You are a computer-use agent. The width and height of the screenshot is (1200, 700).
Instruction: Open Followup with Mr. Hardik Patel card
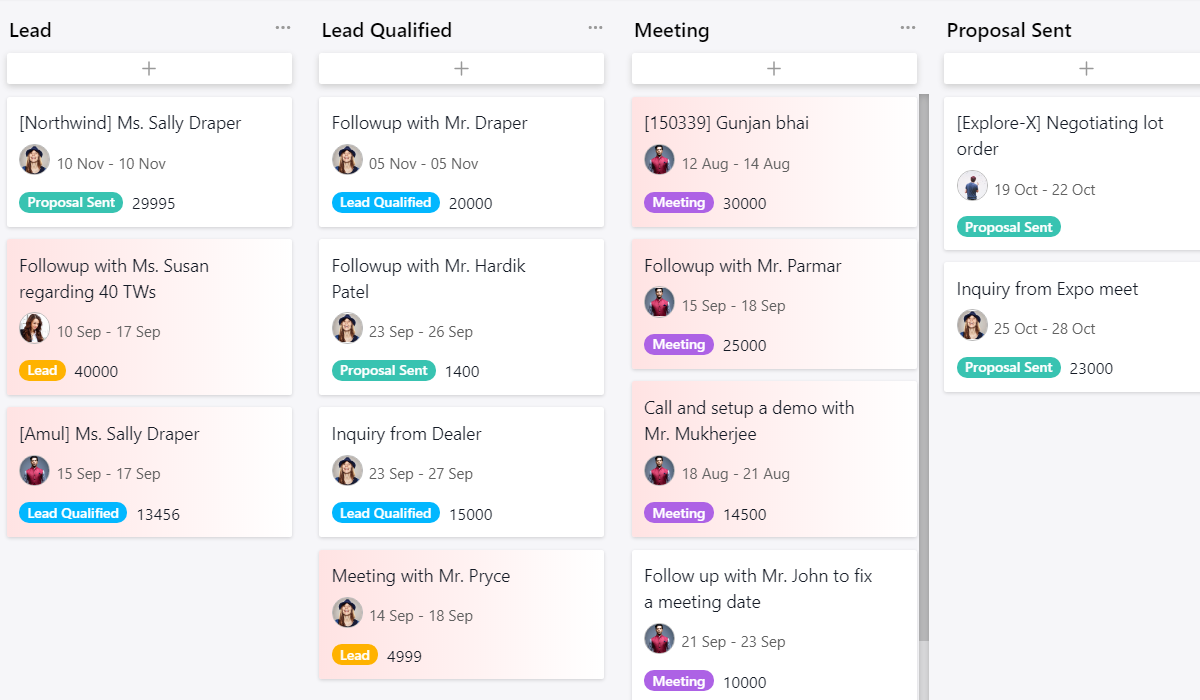point(429,279)
